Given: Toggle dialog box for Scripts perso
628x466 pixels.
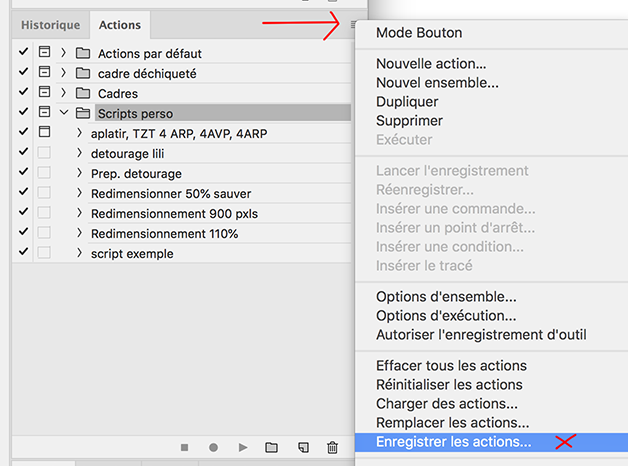Looking at the screenshot, I should tap(44, 112).
